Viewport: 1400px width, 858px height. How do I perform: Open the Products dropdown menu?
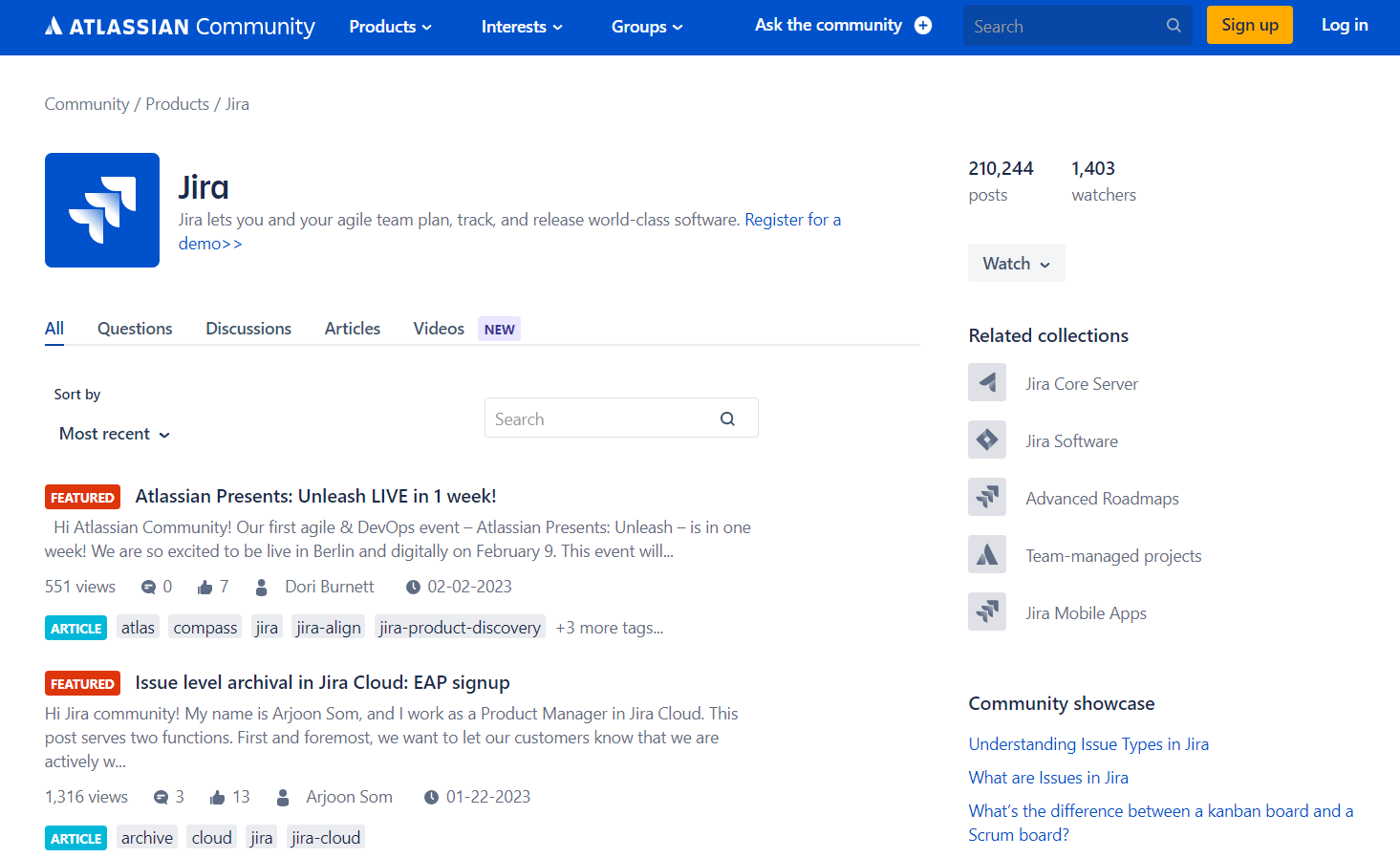point(390,27)
